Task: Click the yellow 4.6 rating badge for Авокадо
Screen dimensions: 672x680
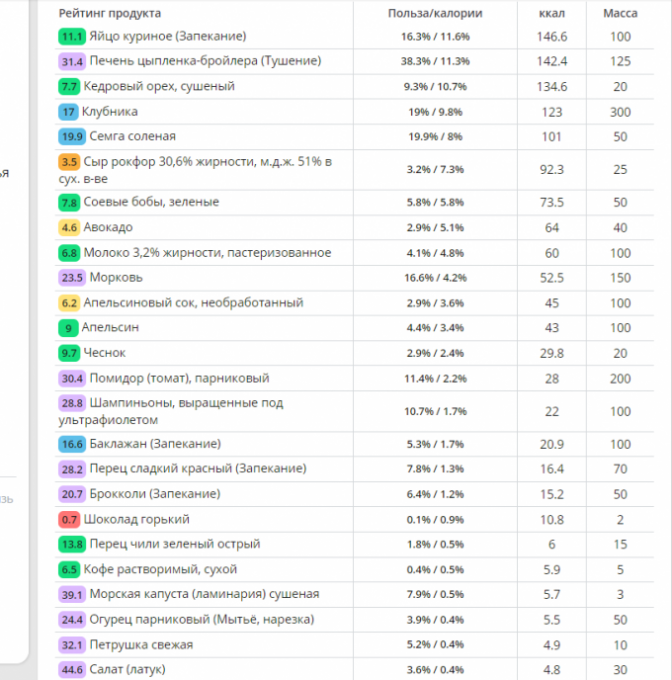Action: [x=70, y=228]
